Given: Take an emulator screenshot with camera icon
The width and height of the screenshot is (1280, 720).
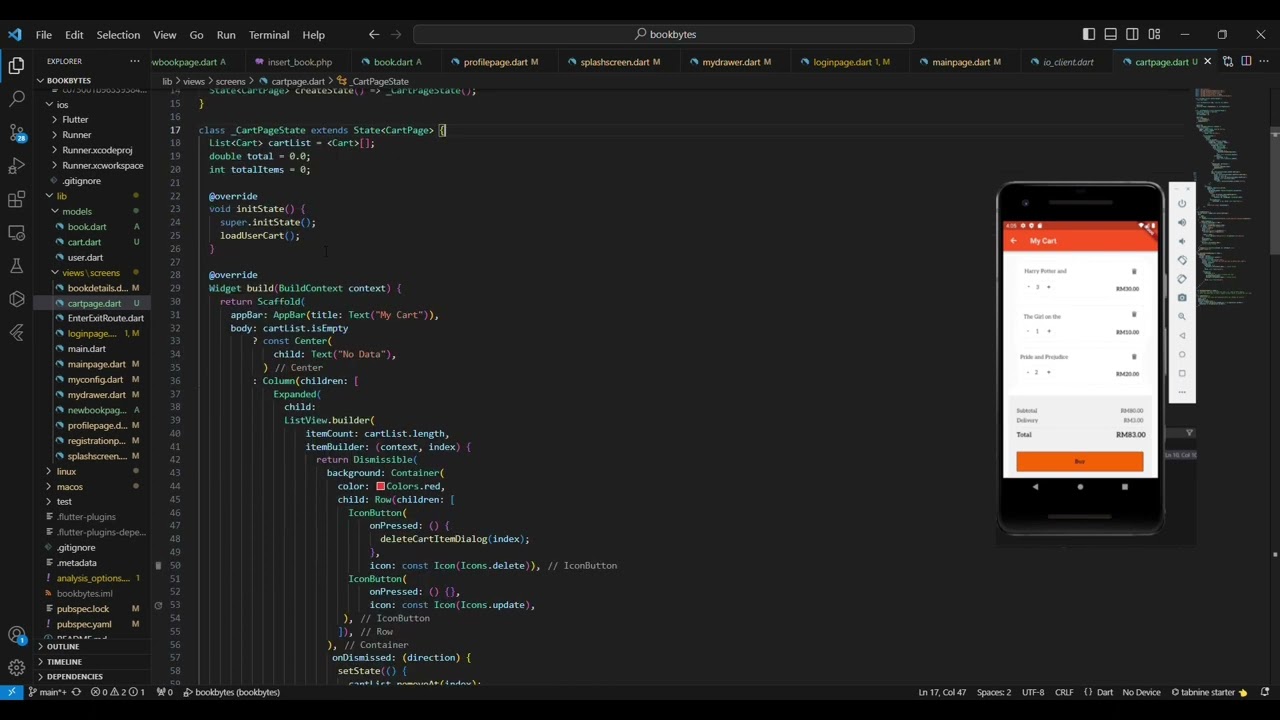Looking at the screenshot, I should (1182, 298).
